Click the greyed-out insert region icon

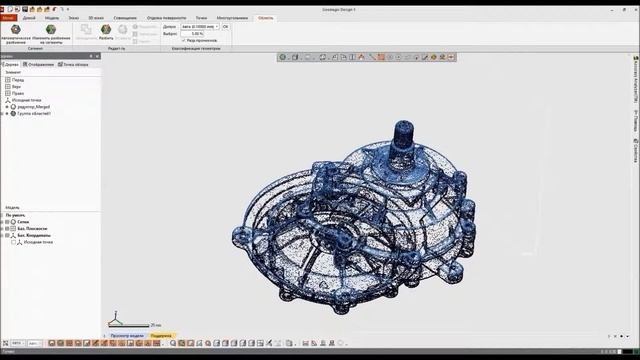tap(122, 29)
